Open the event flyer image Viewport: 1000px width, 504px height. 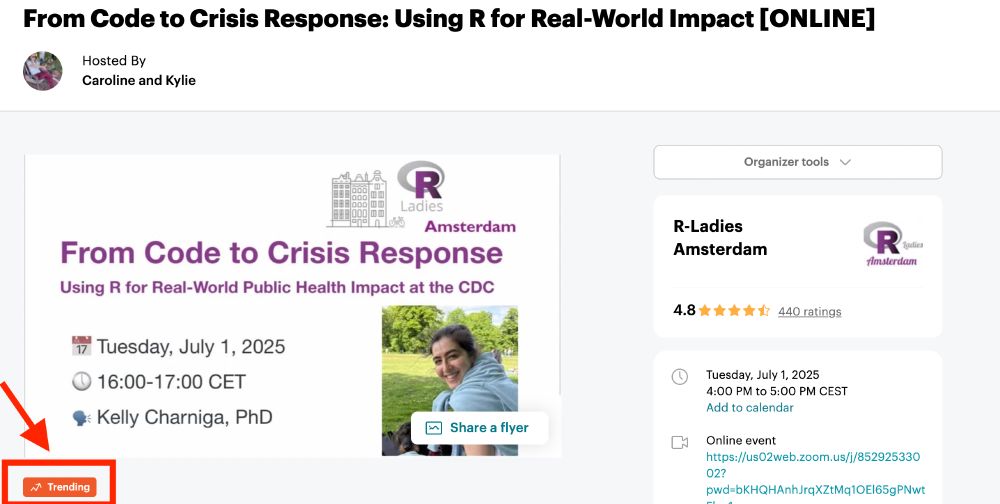(x=293, y=306)
